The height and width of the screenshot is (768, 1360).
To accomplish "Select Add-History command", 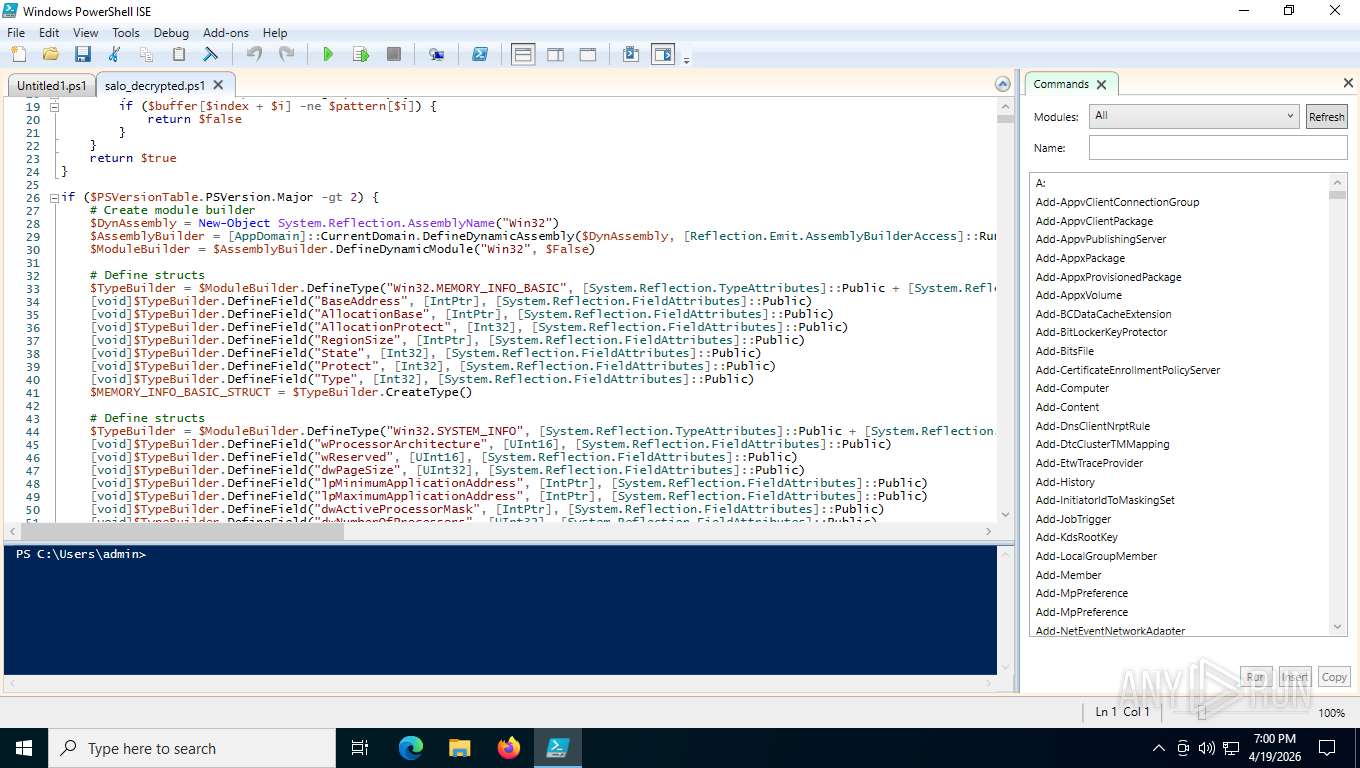I will (1065, 482).
